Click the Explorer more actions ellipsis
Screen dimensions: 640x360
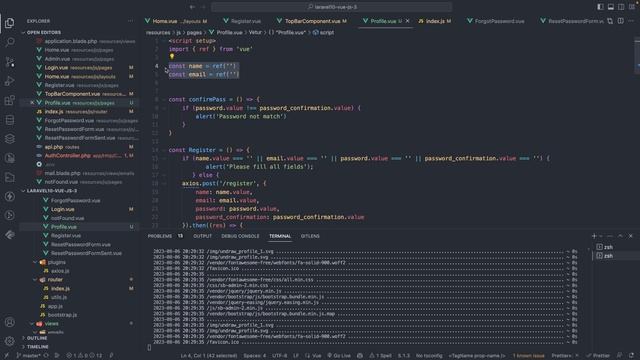coord(131,21)
